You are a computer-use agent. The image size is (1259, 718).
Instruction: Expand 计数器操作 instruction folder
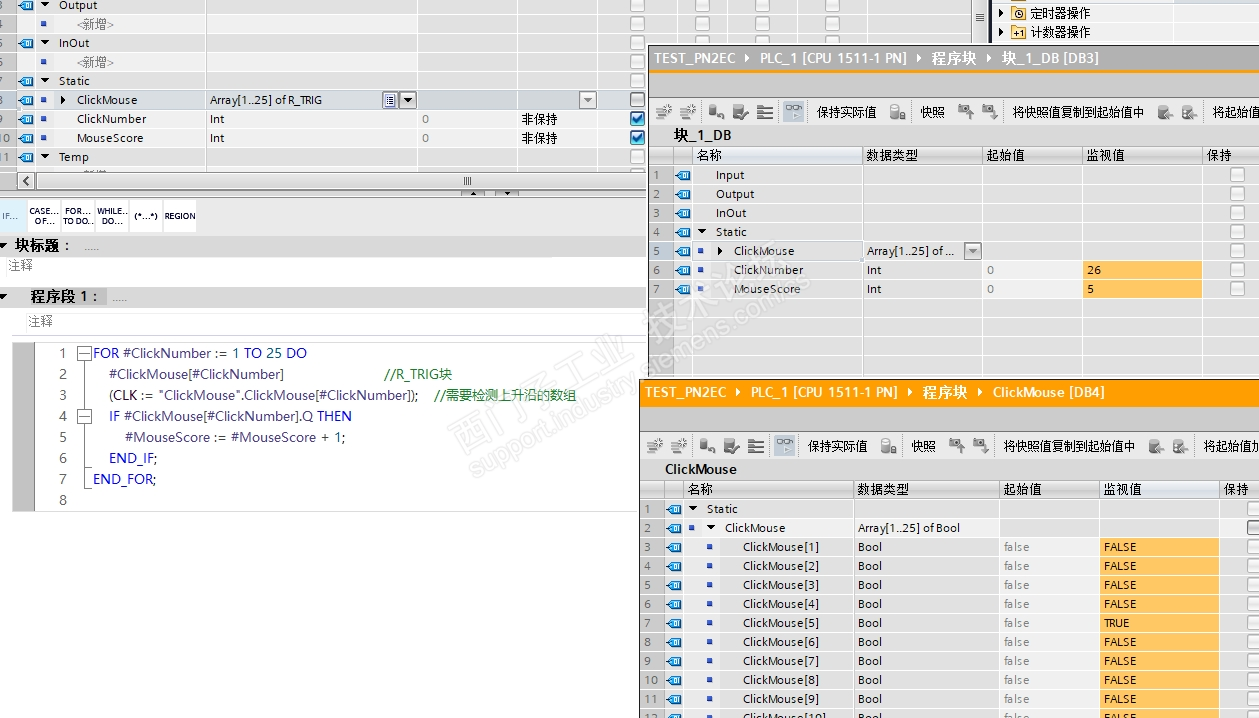(1001, 32)
